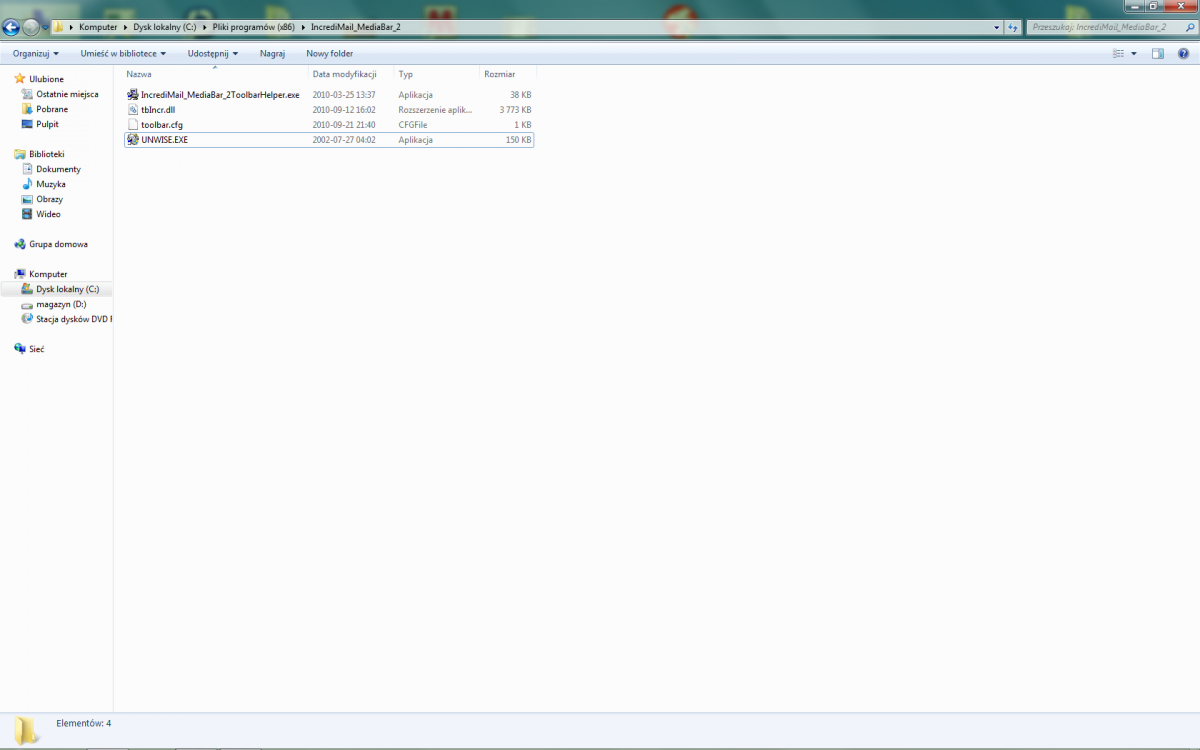Select the toolbar.cfg file icon
1200x750 pixels.
133,125
